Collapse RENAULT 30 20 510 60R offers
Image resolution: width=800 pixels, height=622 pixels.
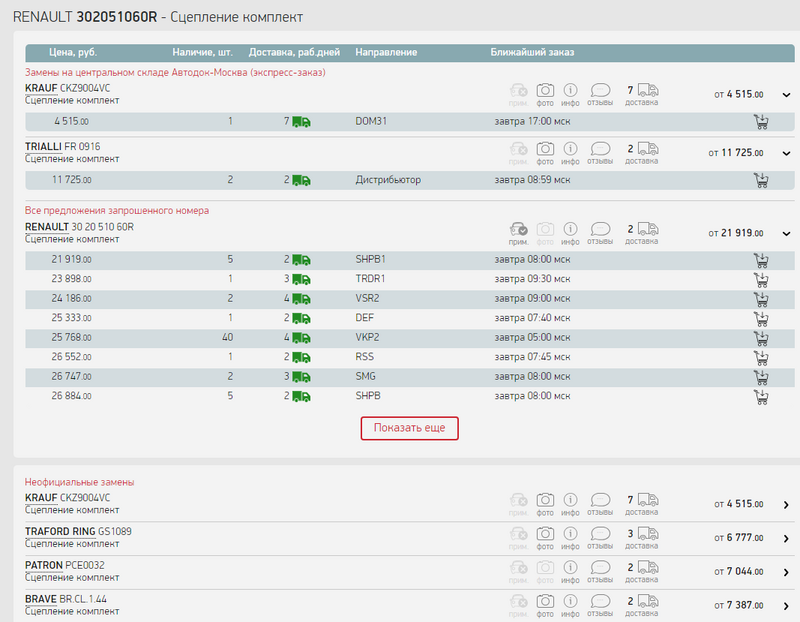coord(786,234)
